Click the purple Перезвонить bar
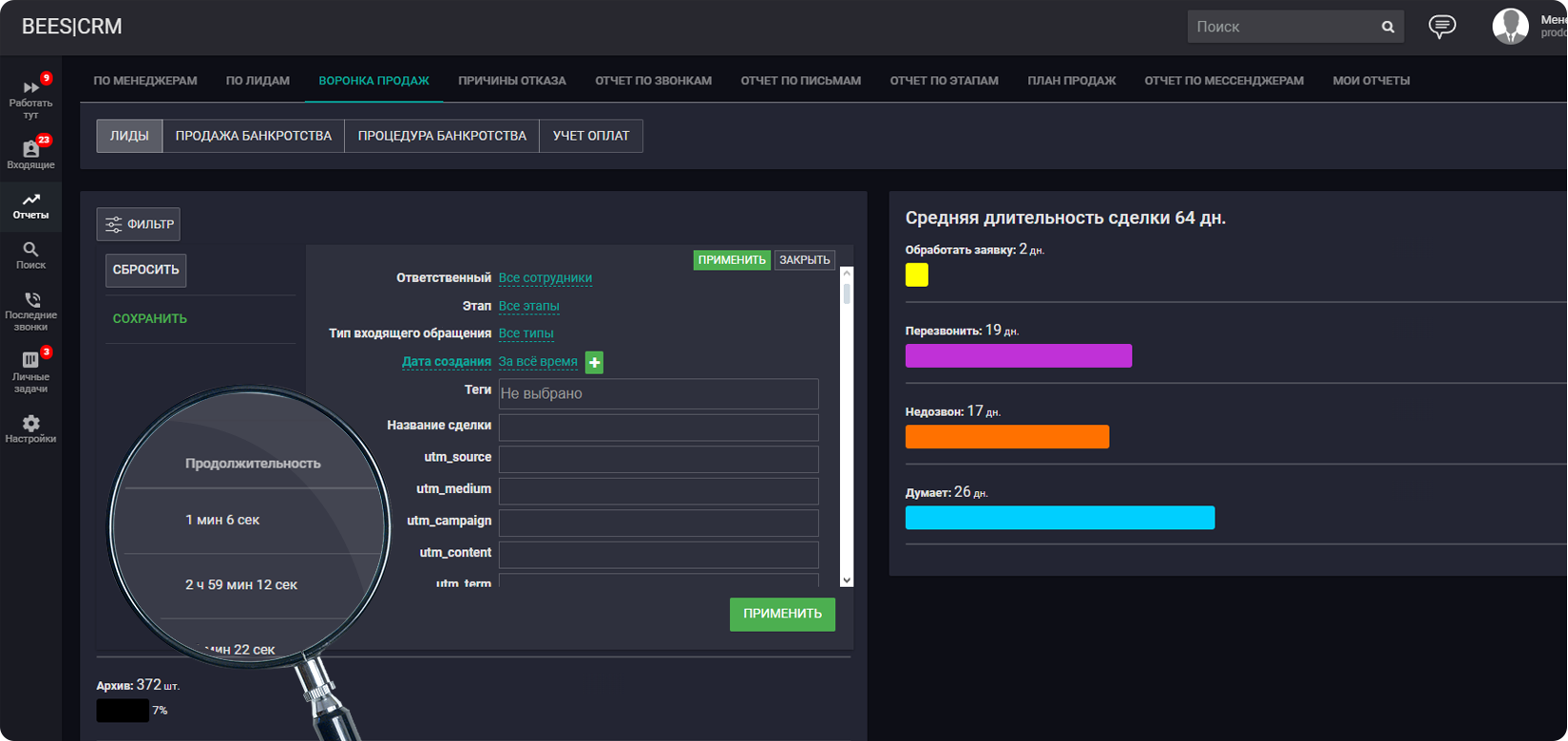 [x=1019, y=355]
